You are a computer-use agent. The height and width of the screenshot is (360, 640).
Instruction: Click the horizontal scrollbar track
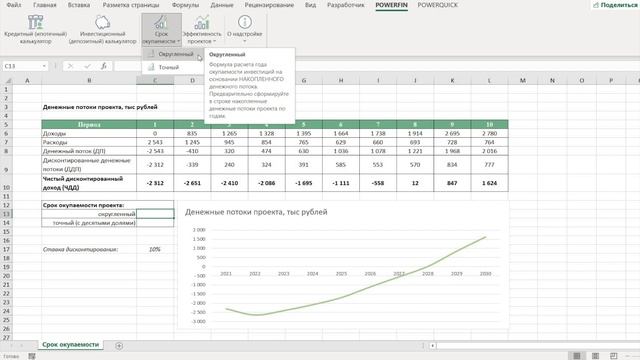click(x=537, y=346)
